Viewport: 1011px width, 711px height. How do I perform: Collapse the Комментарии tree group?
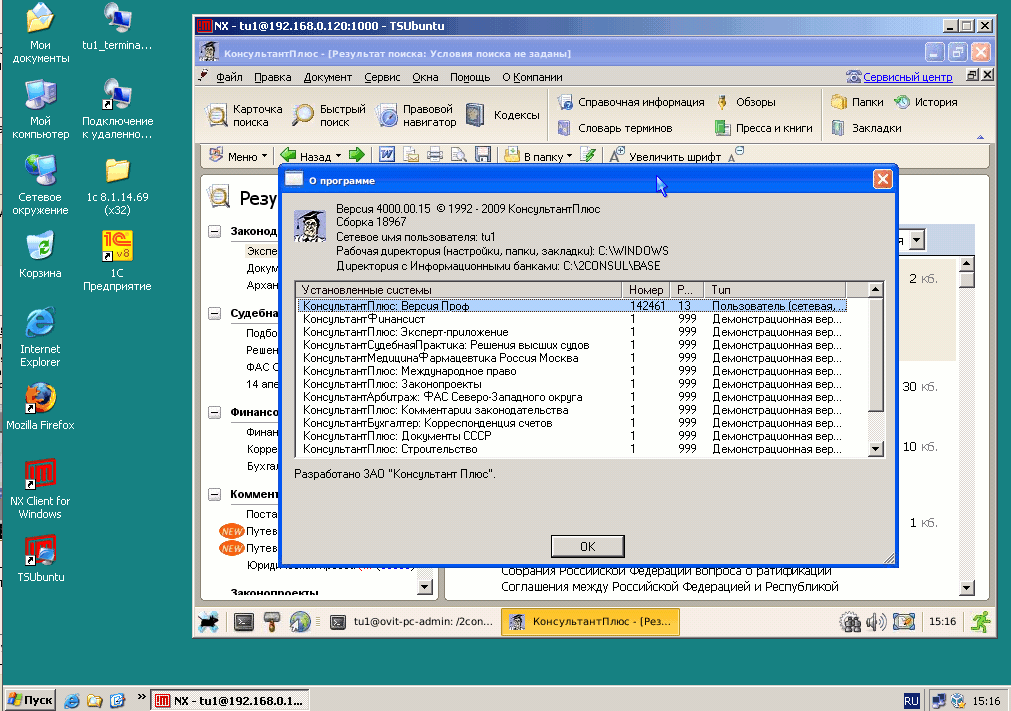(x=215, y=494)
